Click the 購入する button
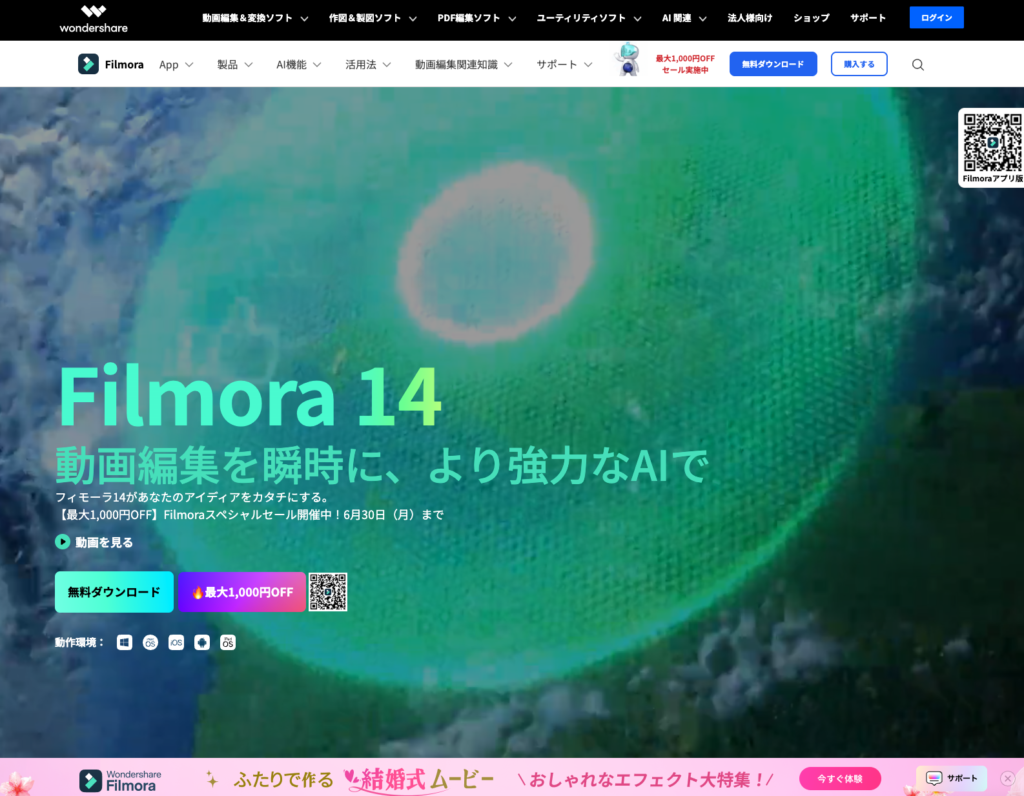The width and height of the screenshot is (1024, 796). tap(858, 64)
